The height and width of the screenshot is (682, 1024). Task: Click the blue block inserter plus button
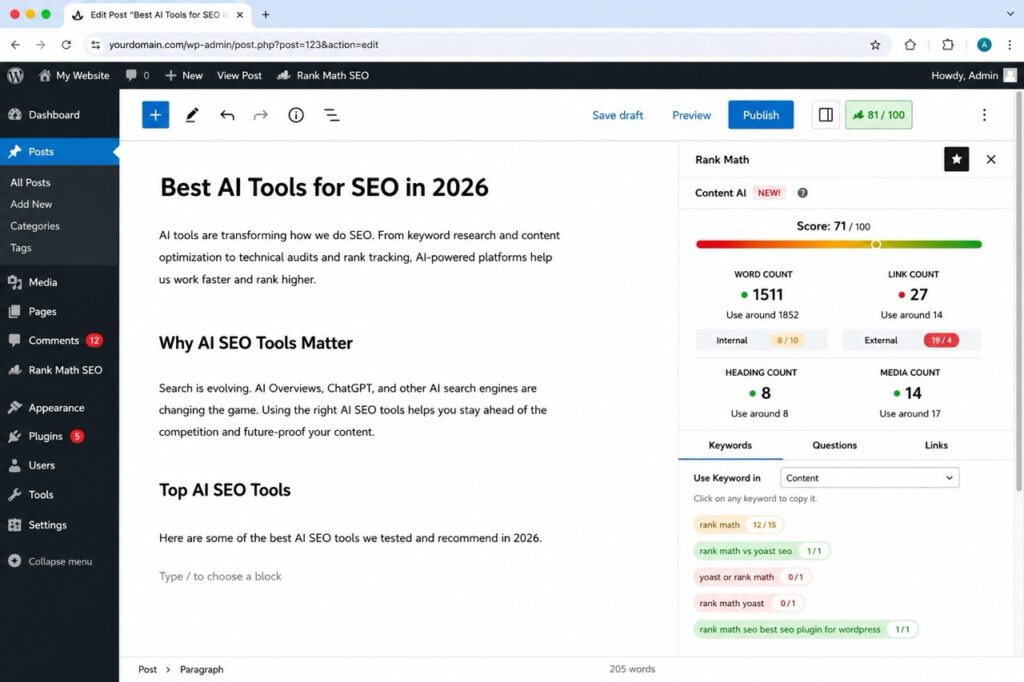pyautogui.click(x=155, y=115)
